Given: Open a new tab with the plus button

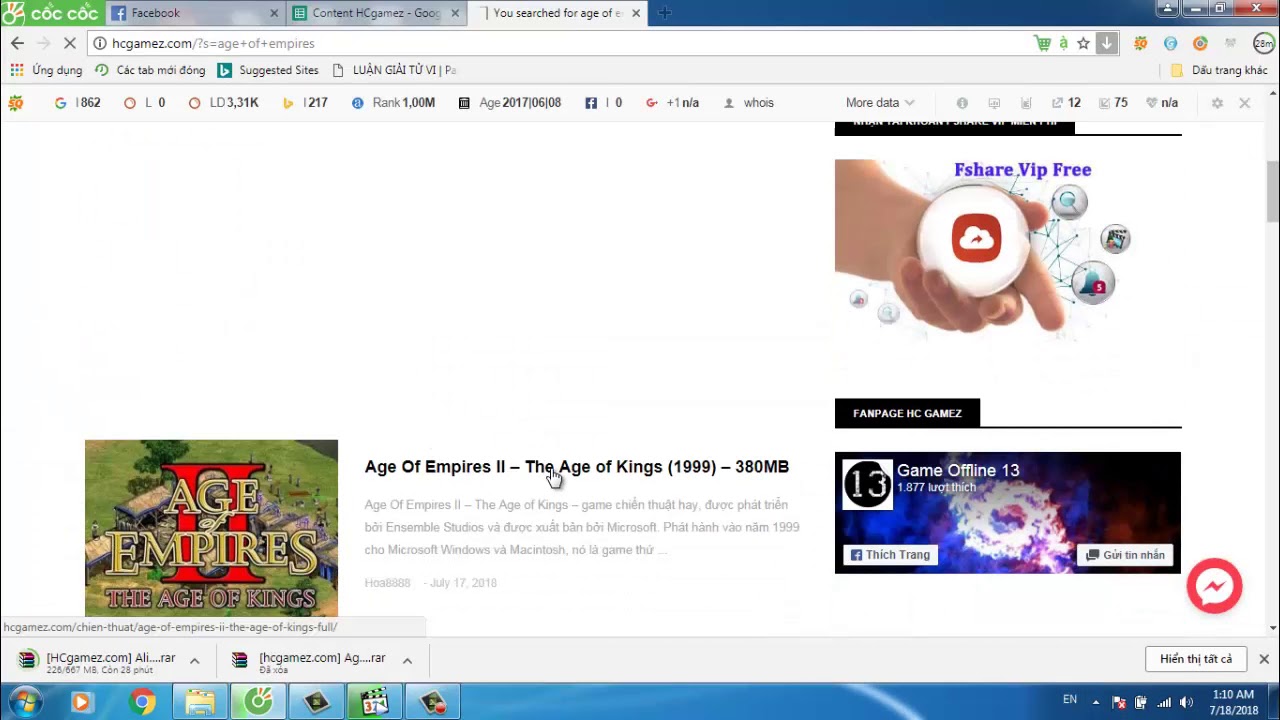Looking at the screenshot, I should click(665, 13).
